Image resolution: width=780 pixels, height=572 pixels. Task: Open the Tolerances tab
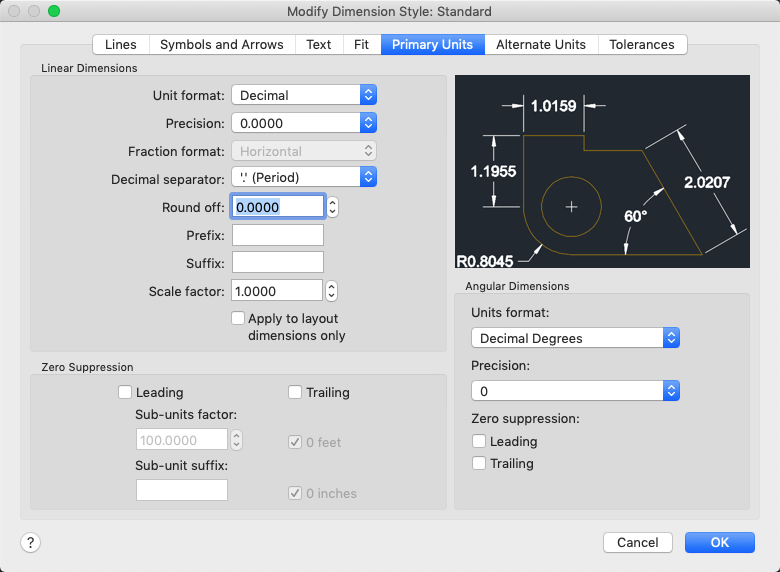(x=642, y=45)
